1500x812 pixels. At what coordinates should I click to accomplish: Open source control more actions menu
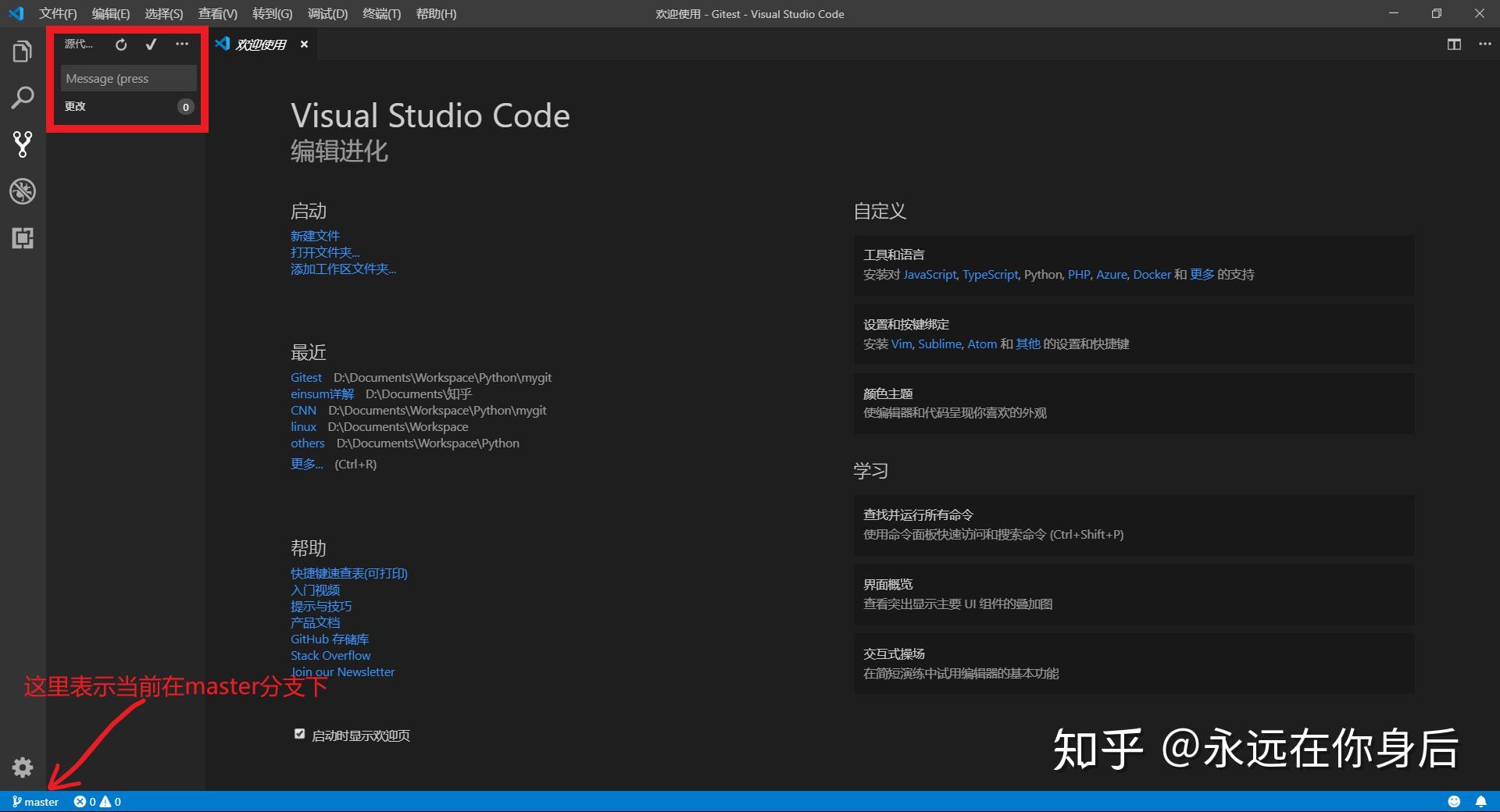pos(182,45)
